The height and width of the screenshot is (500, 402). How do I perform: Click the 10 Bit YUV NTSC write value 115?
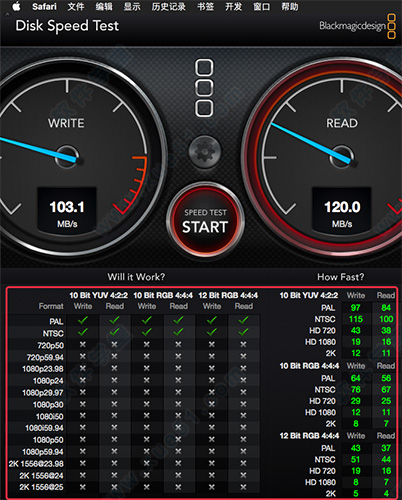pos(355,319)
